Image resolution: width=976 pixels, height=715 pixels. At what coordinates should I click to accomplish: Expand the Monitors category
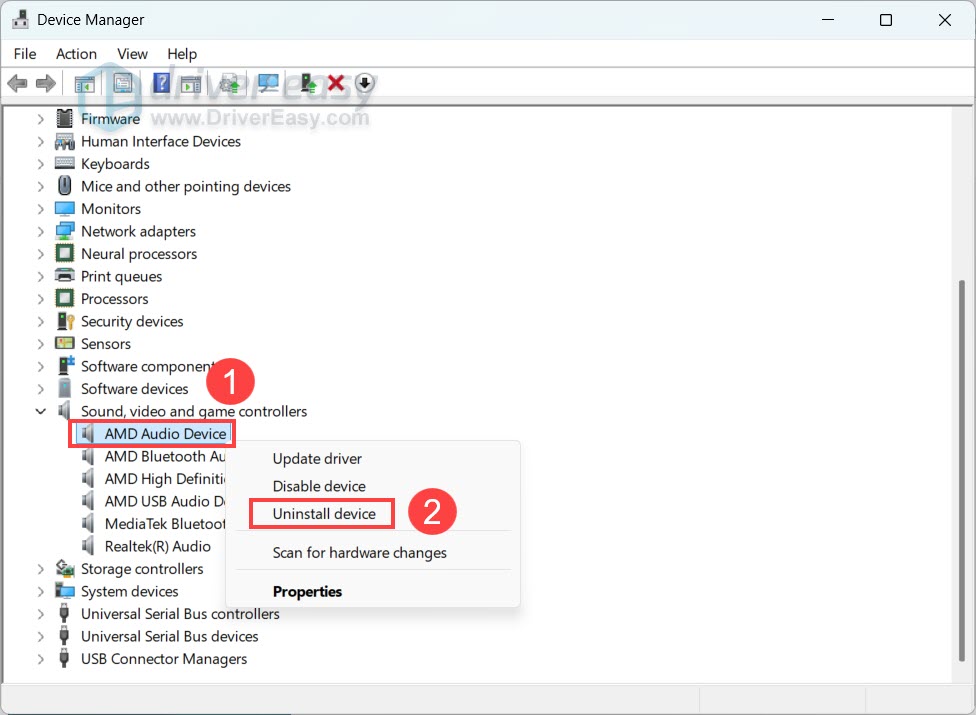pos(40,208)
